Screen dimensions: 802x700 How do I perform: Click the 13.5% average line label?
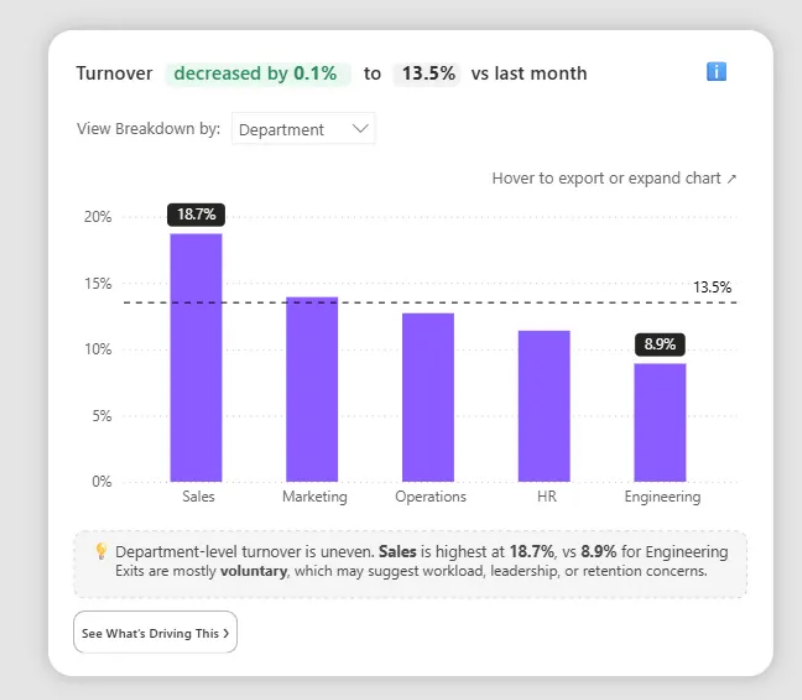pyautogui.click(x=712, y=287)
